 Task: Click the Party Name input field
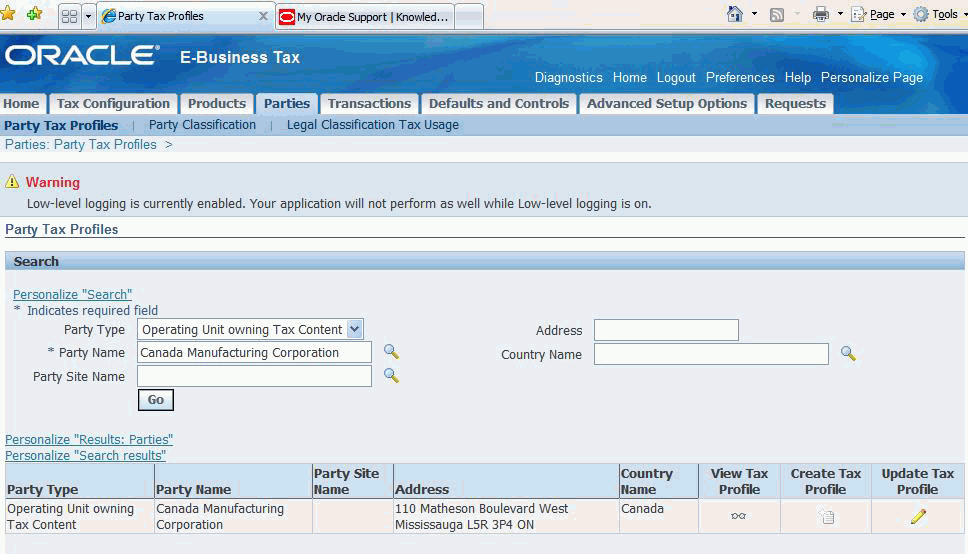tap(254, 353)
